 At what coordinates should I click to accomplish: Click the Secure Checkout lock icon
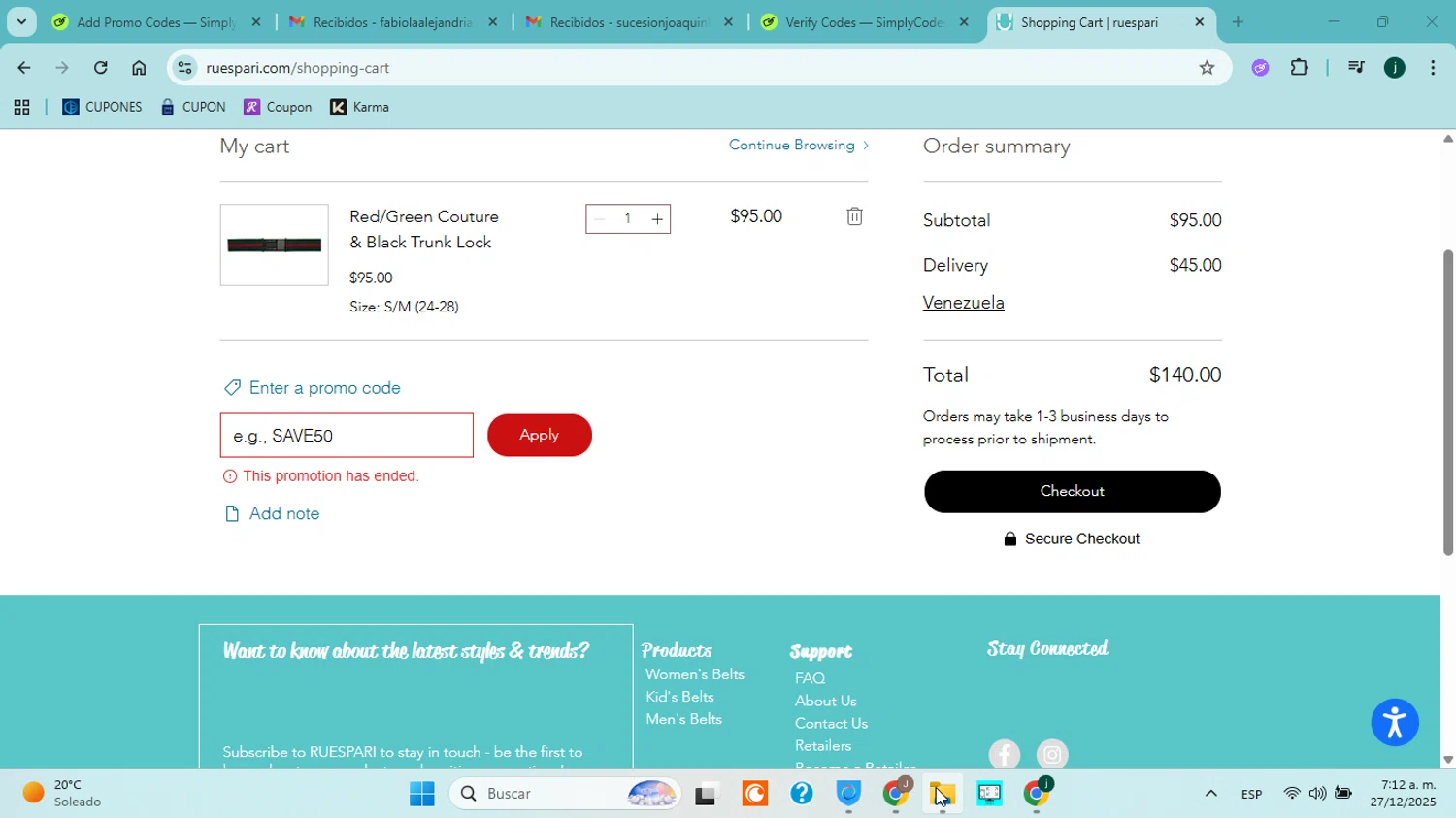tap(1010, 540)
